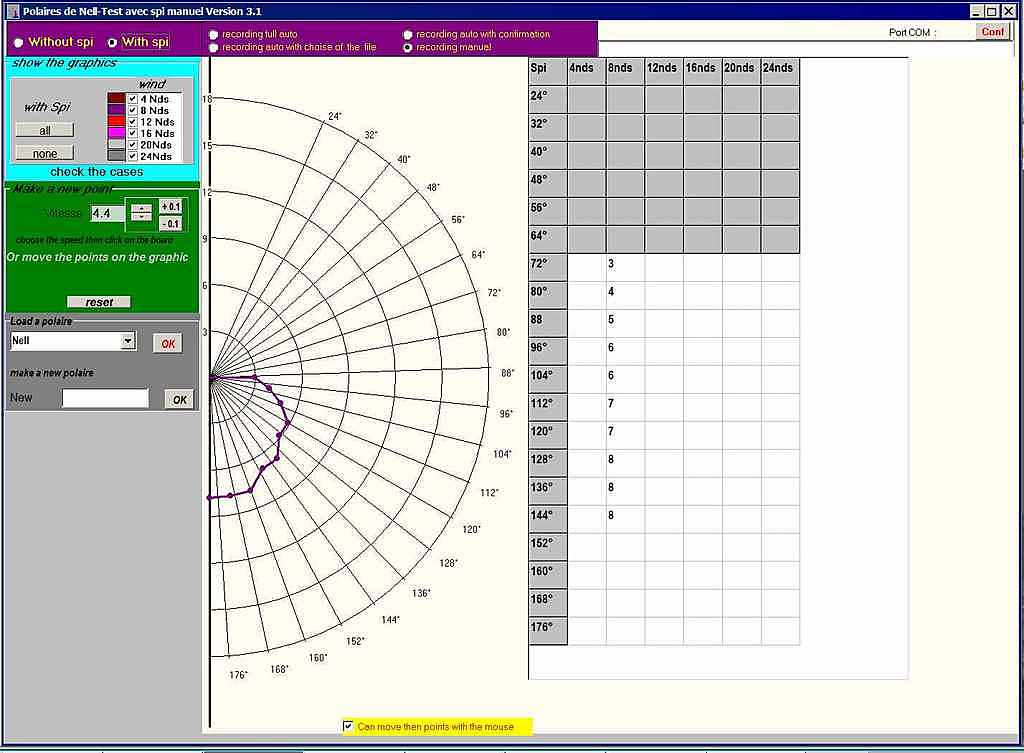
Task: Select the Without spi radio option
Action: pos(18,42)
